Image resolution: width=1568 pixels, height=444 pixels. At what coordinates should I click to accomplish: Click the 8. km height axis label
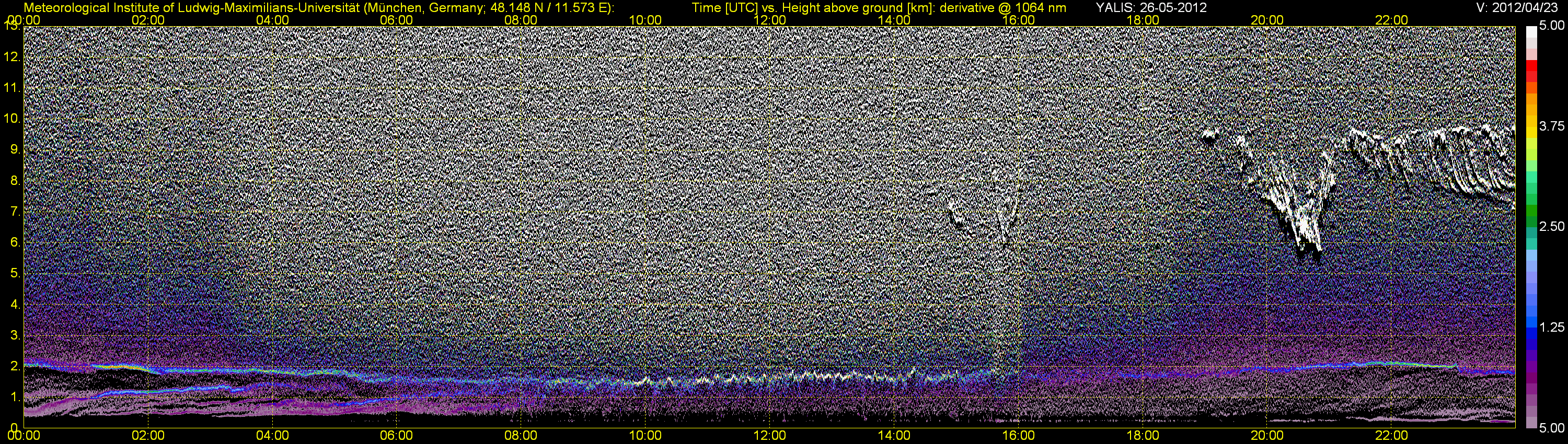click(15, 181)
